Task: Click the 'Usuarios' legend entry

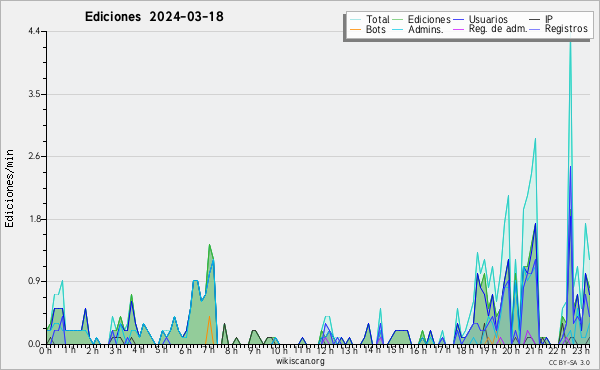Action: click(x=488, y=19)
